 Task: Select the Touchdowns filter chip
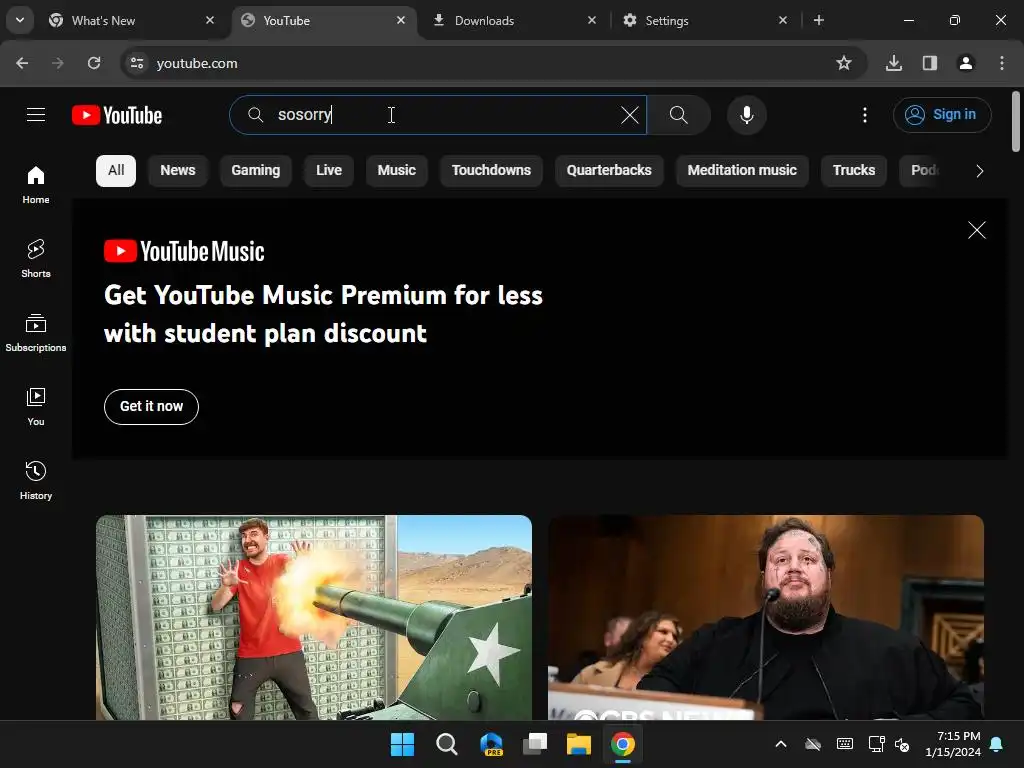491,170
